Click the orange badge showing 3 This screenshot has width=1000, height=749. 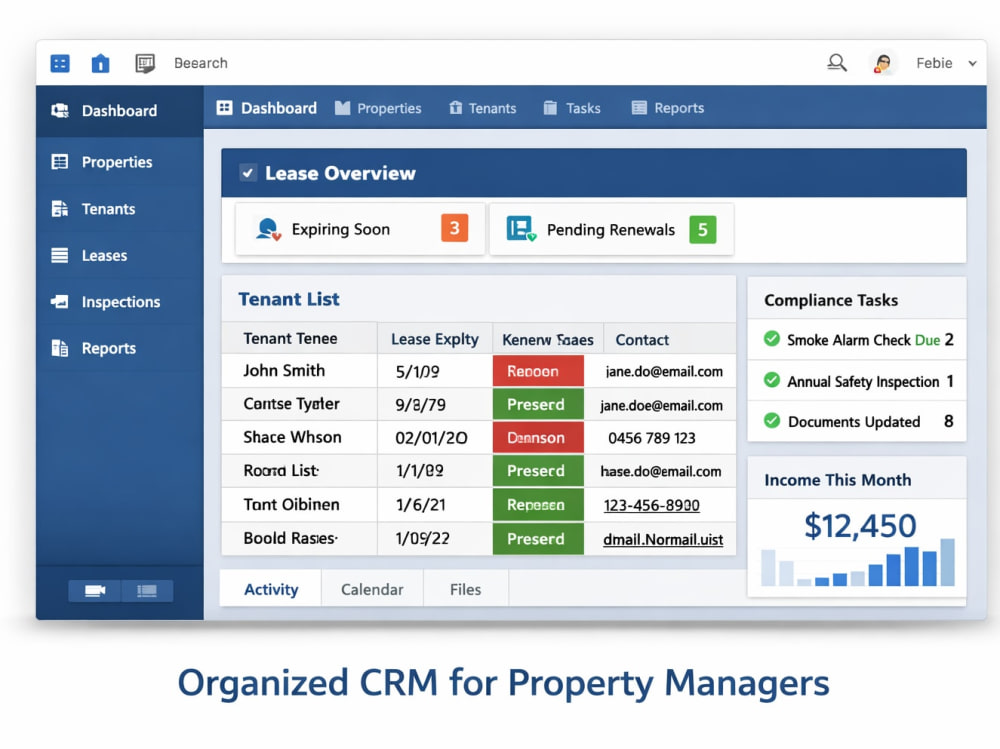tap(455, 228)
